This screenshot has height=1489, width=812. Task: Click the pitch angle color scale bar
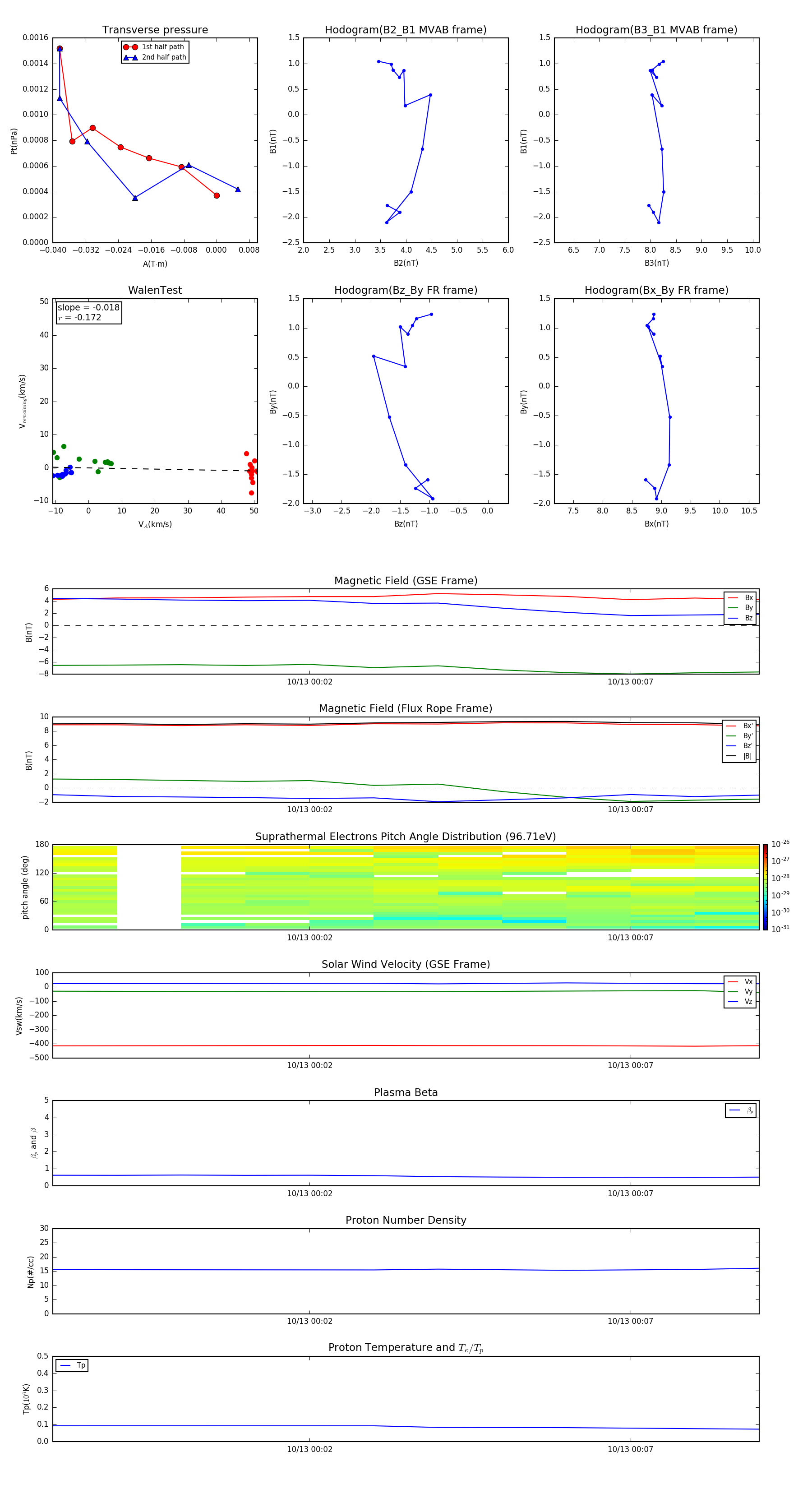765,887
